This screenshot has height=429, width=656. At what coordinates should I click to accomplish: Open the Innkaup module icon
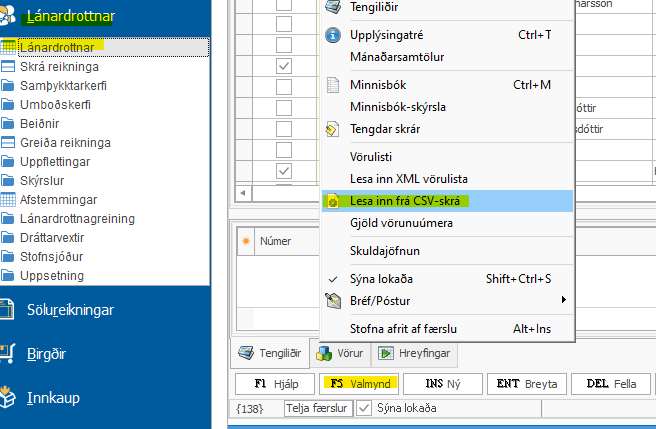11,397
